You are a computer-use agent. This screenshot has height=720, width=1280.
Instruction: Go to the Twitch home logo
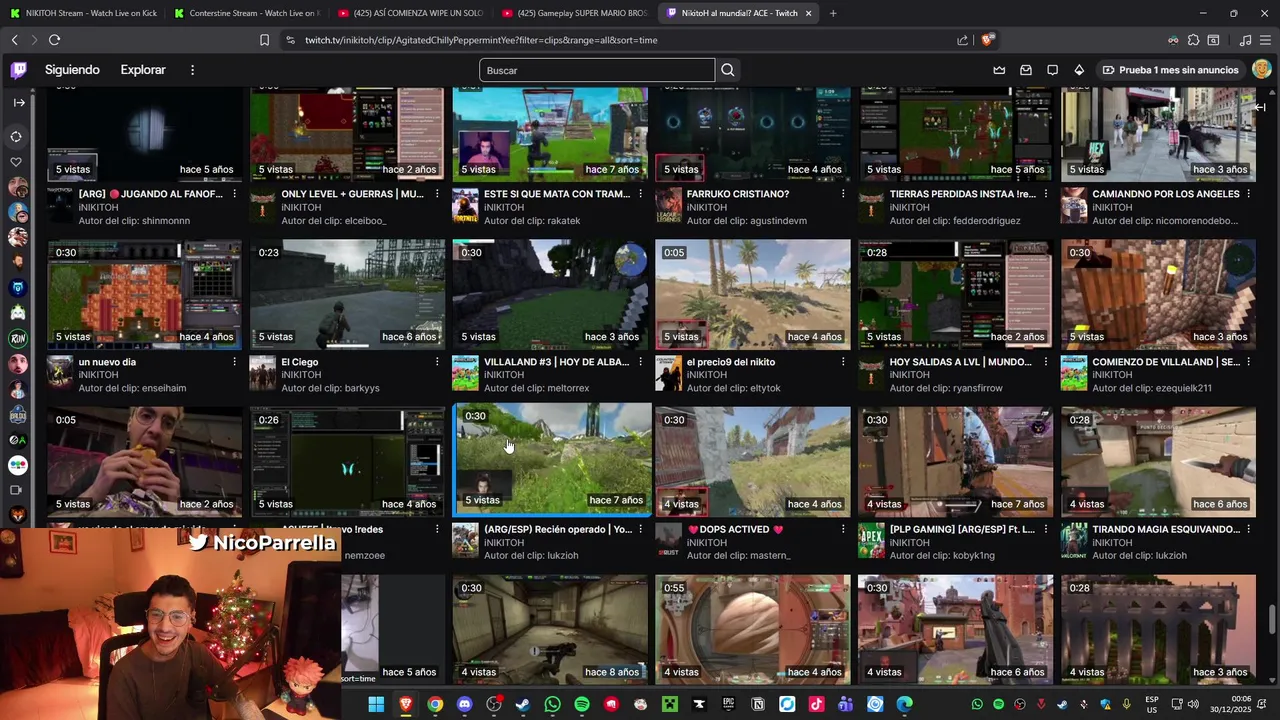pos(18,70)
